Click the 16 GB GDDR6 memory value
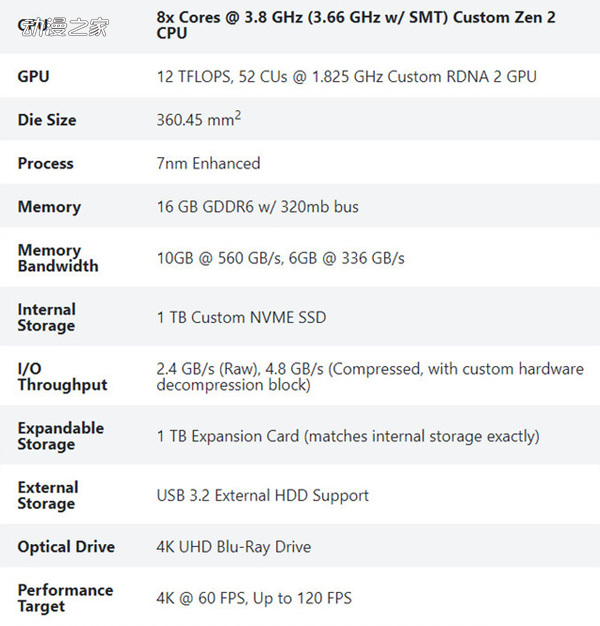The width and height of the screenshot is (600, 626). coord(257,207)
